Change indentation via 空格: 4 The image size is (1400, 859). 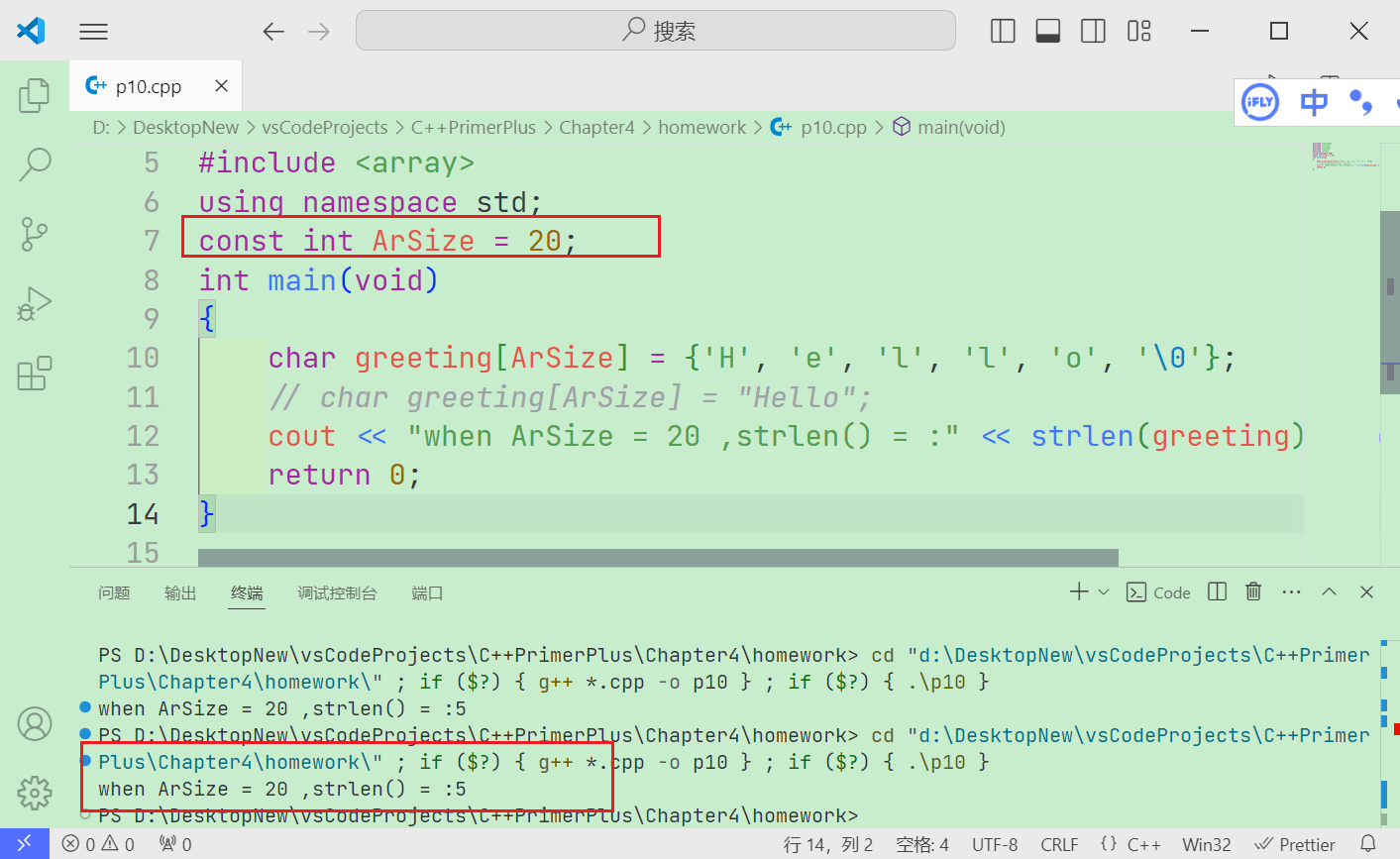(x=922, y=844)
